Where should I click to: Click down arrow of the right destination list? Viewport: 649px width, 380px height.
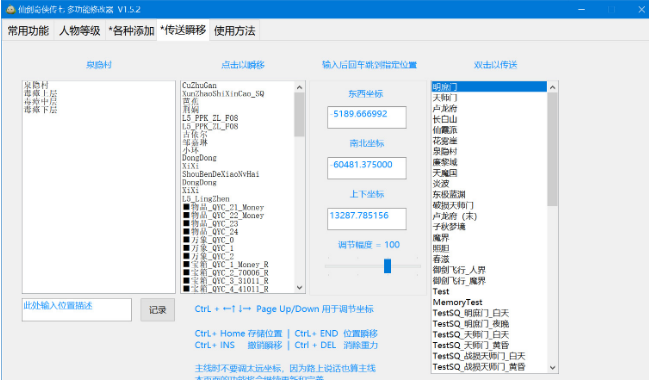552,367
